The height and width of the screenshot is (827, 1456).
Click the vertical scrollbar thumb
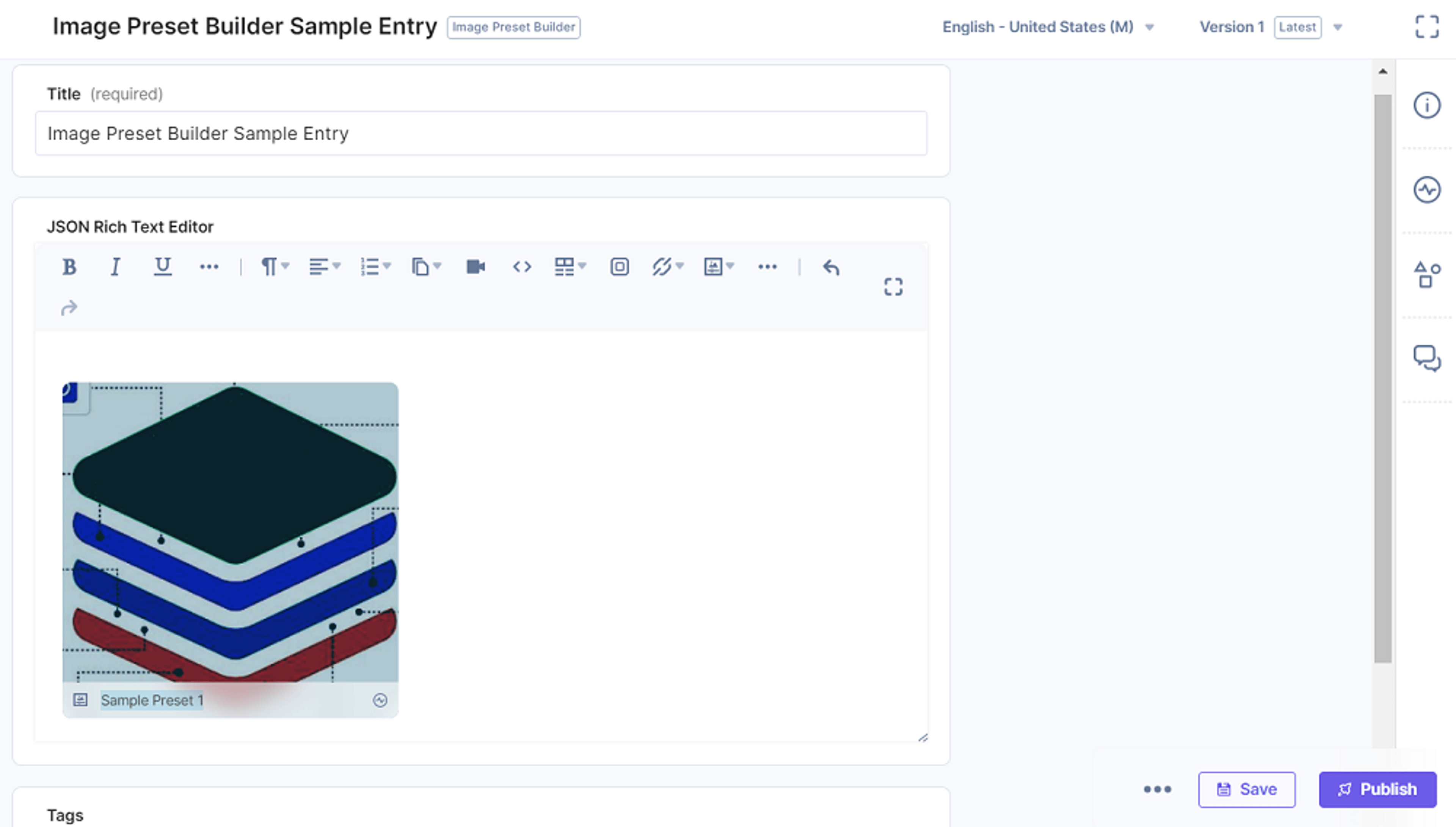(x=1383, y=378)
